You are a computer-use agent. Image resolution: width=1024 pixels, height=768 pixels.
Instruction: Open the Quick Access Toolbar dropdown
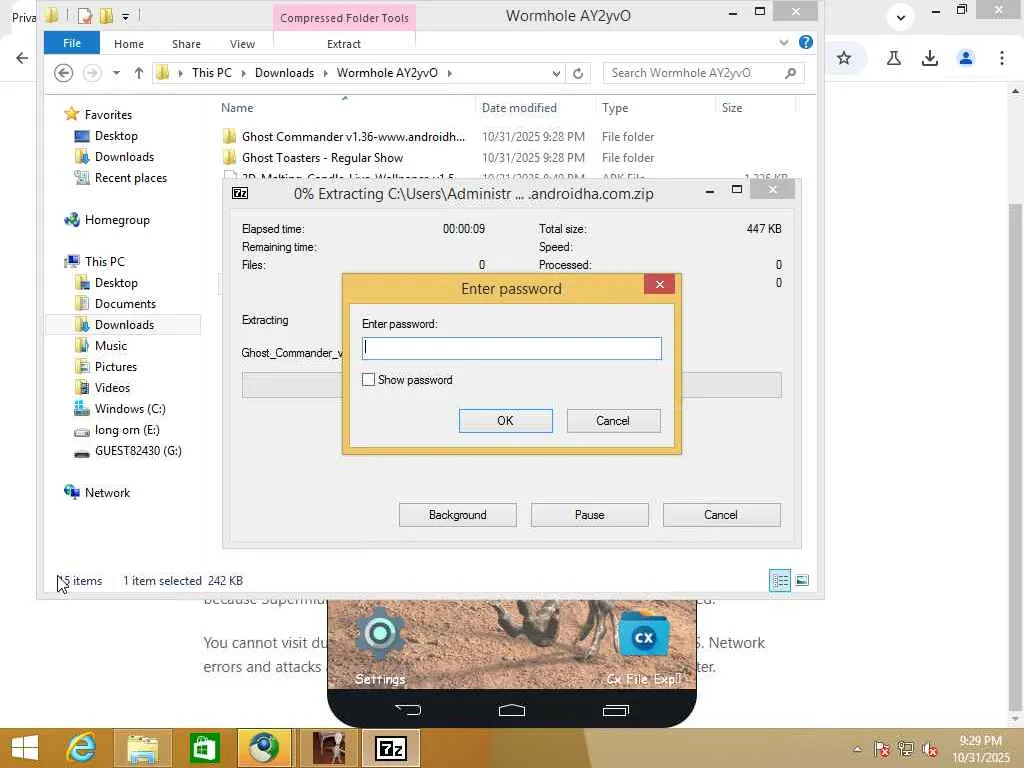click(125, 15)
